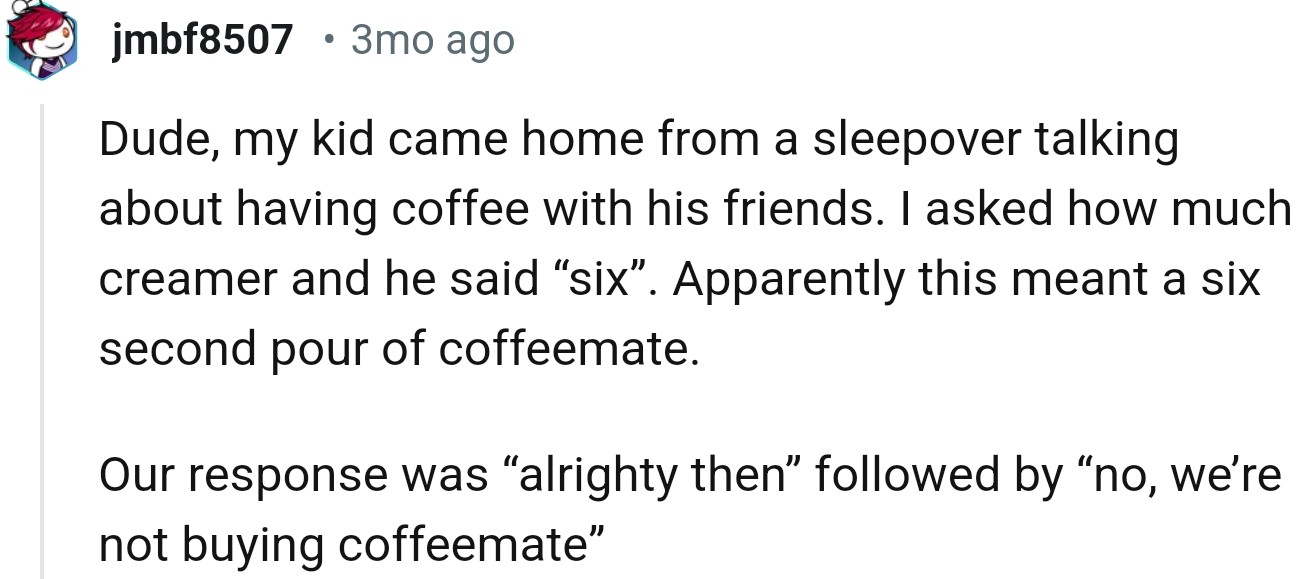Click the jmbf8507 user avatar
The height and width of the screenshot is (579, 1307).
coord(42,40)
